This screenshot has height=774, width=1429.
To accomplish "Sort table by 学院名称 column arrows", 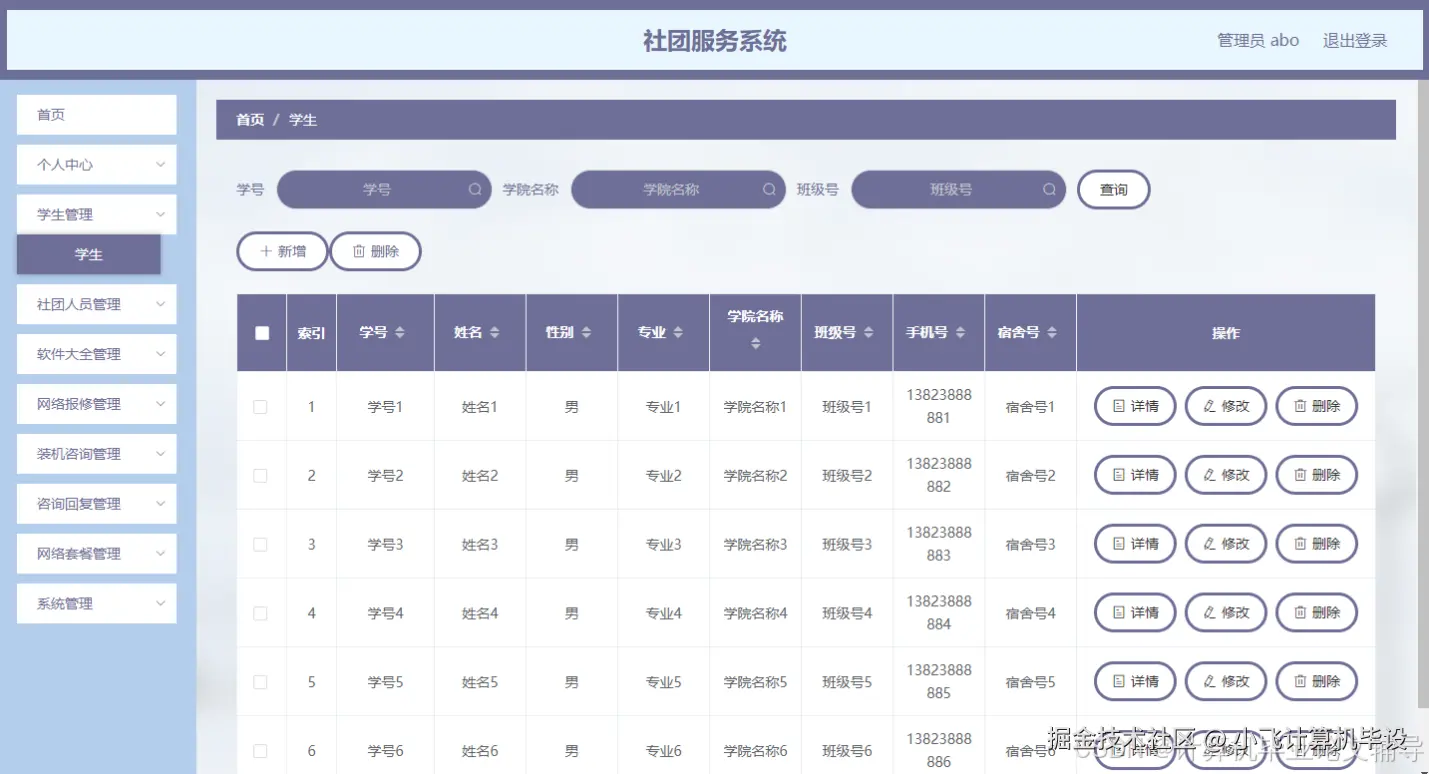I will pyautogui.click(x=756, y=343).
